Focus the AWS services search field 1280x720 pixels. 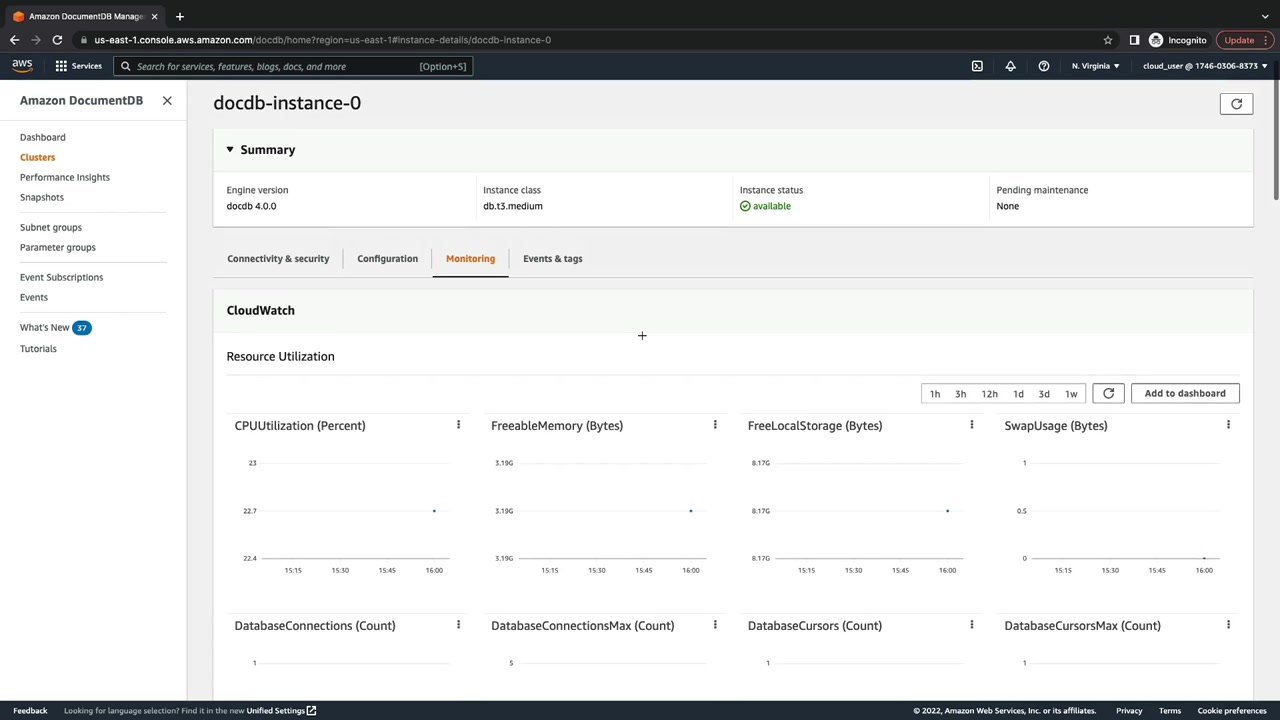tap(292, 66)
